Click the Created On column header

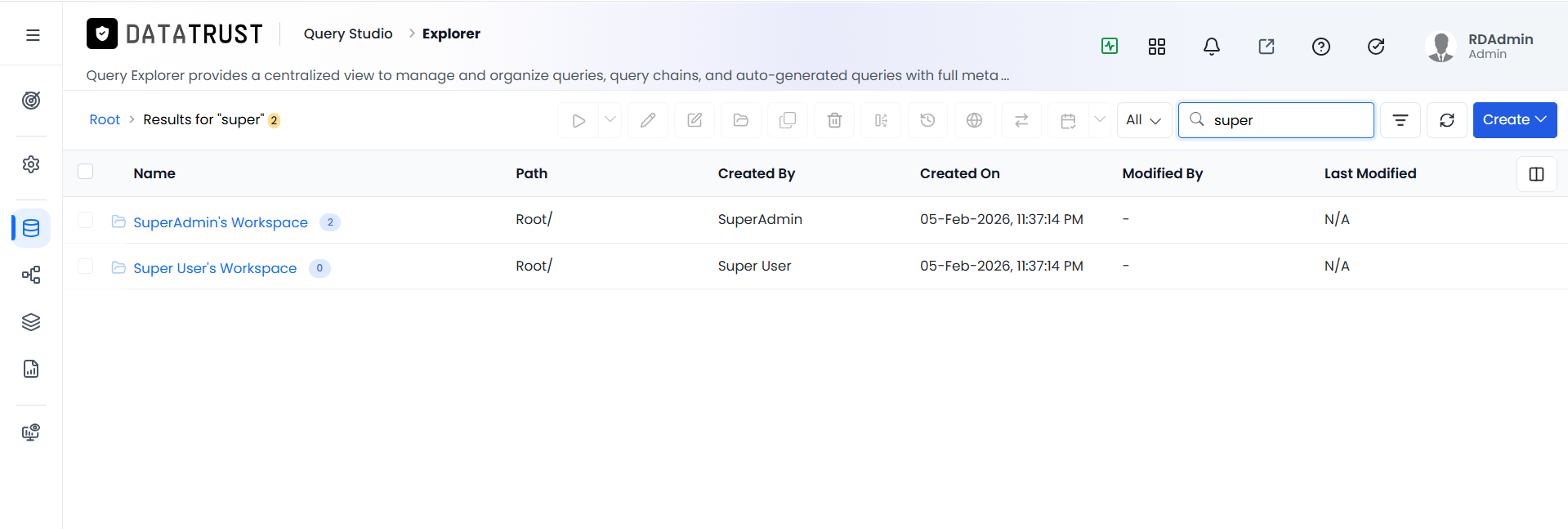click(x=960, y=173)
